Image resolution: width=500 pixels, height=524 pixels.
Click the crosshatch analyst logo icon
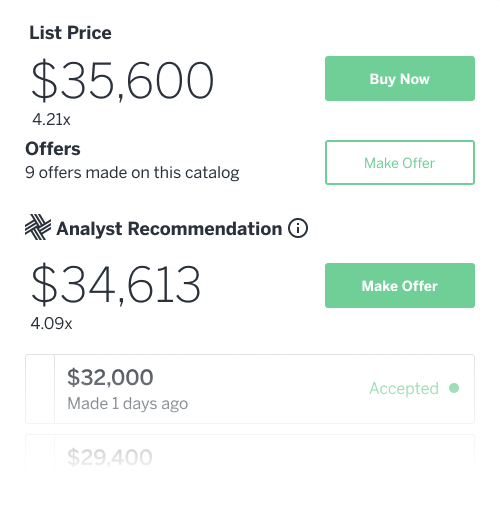[38, 227]
